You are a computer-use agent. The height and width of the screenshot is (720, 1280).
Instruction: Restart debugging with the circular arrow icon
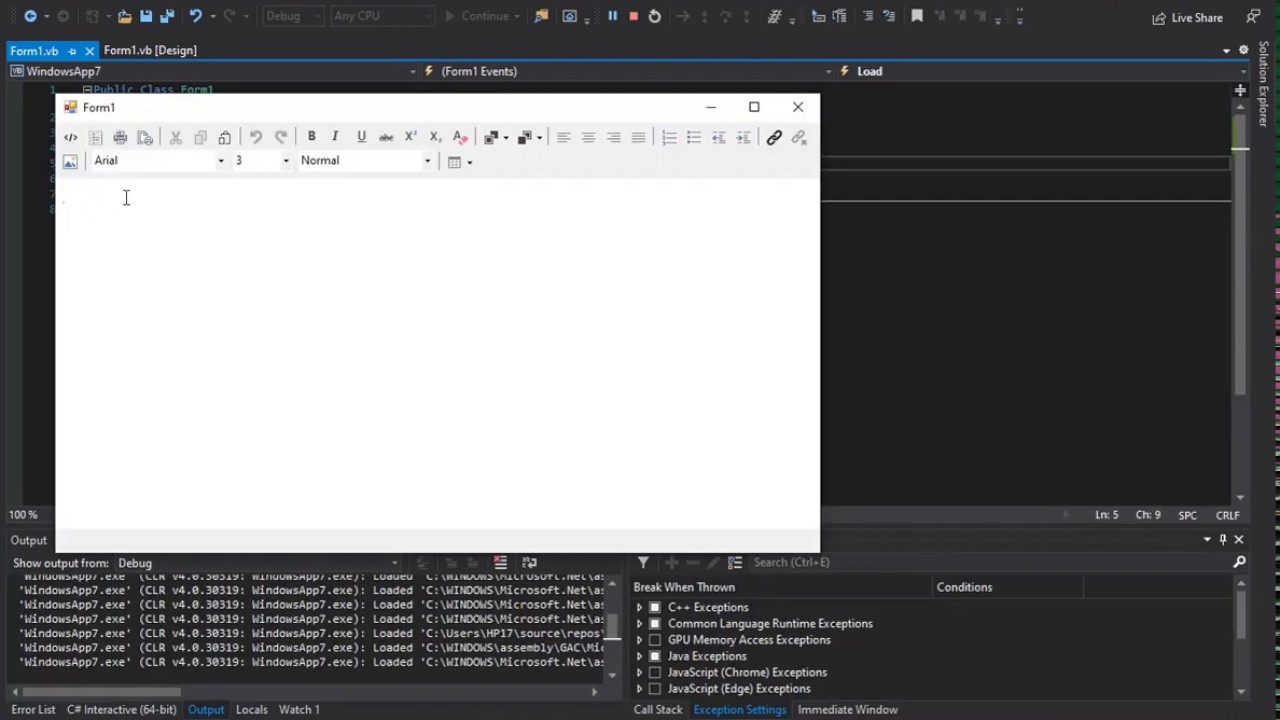(x=654, y=16)
